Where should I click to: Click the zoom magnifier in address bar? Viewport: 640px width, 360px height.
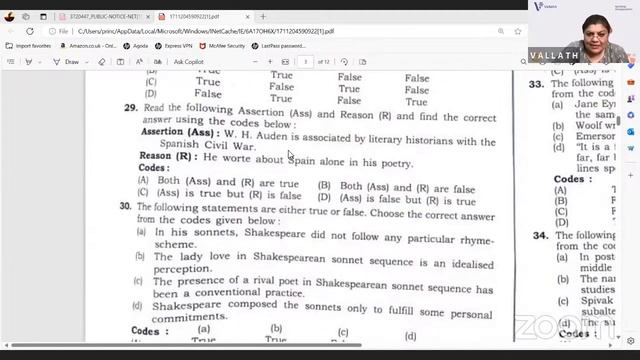(501, 31)
